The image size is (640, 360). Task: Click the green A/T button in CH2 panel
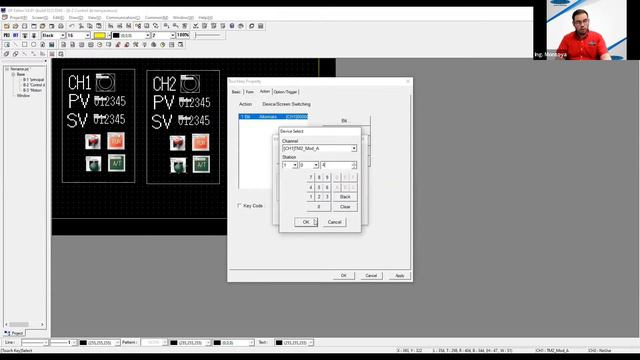click(x=201, y=164)
